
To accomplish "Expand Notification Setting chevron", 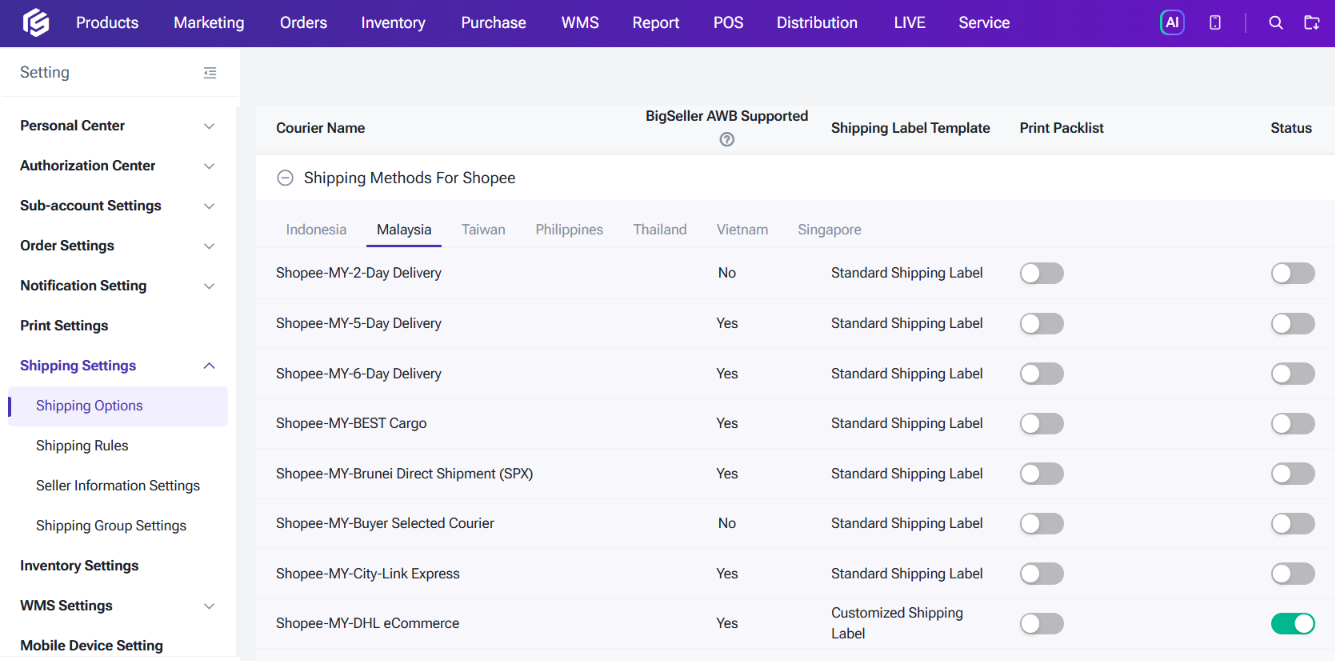I will pyautogui.click(x=209, y=286).
